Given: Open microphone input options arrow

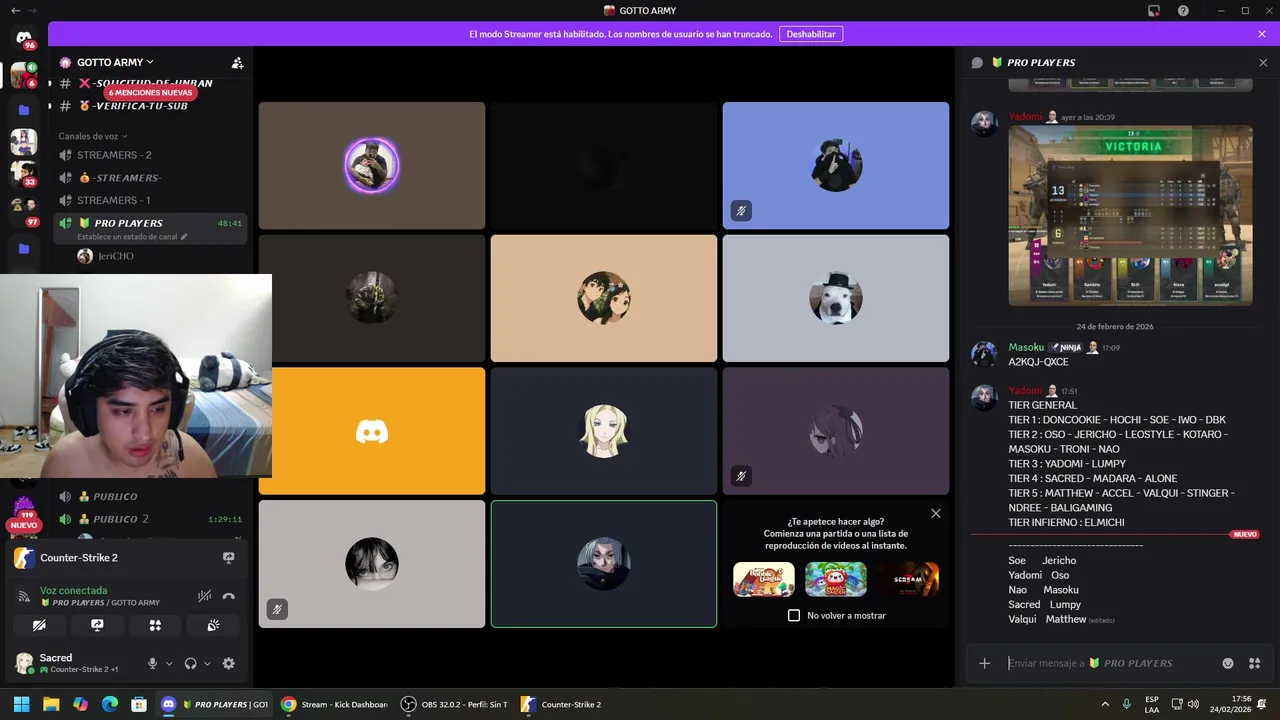Looking at the screenshot, I should pyautogui.click(x=169, y=663).
